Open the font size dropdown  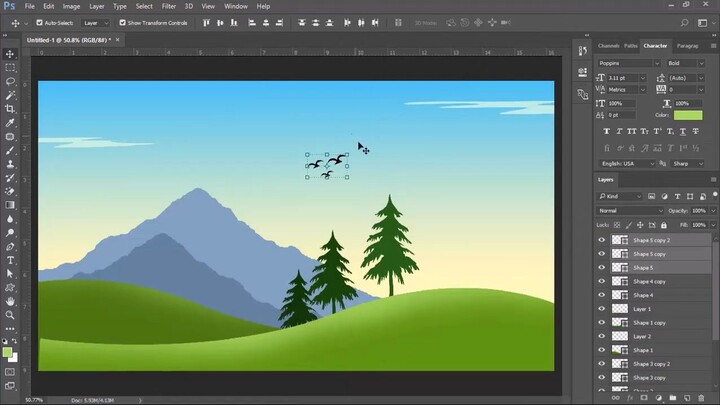tap(642, 78)
